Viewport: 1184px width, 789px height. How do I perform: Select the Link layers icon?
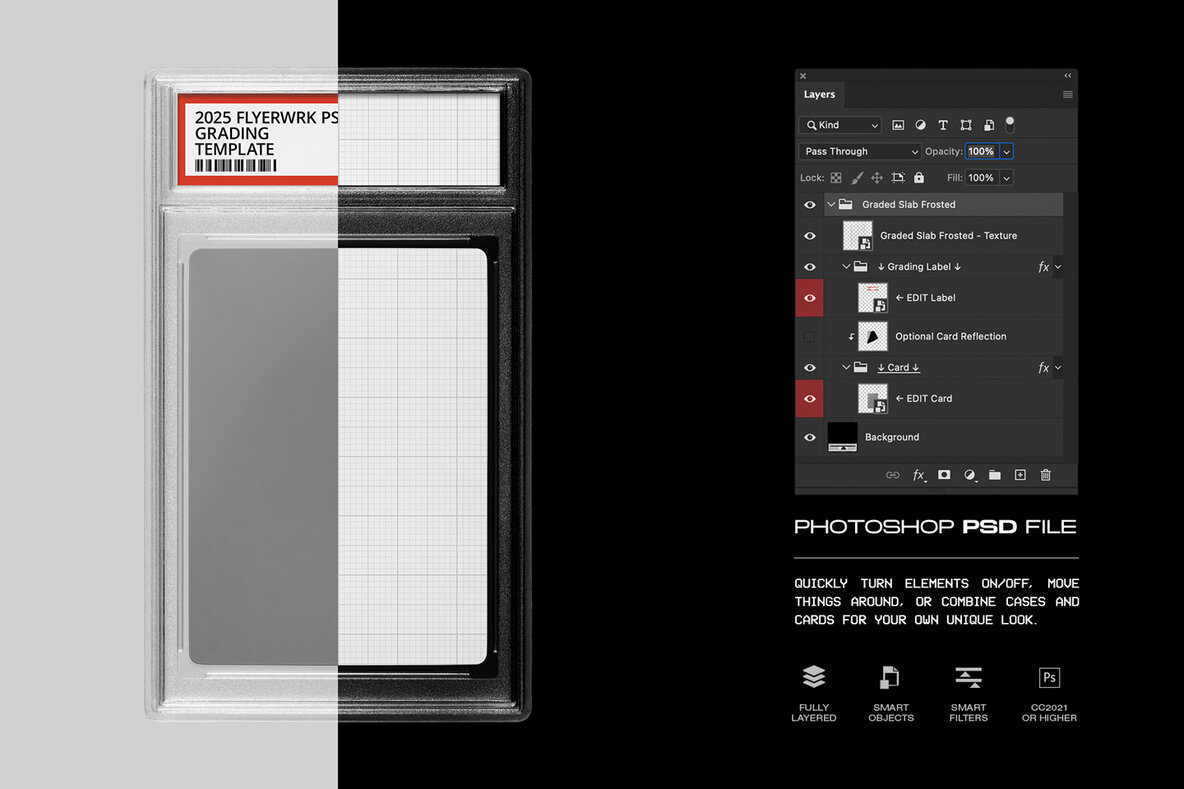[x=893, y=475]
